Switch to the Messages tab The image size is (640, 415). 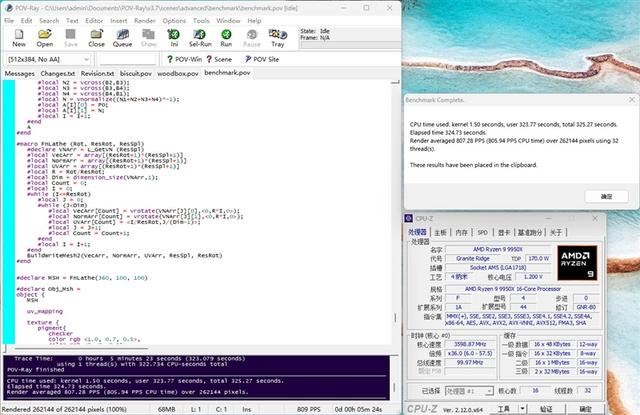(19, 73)
